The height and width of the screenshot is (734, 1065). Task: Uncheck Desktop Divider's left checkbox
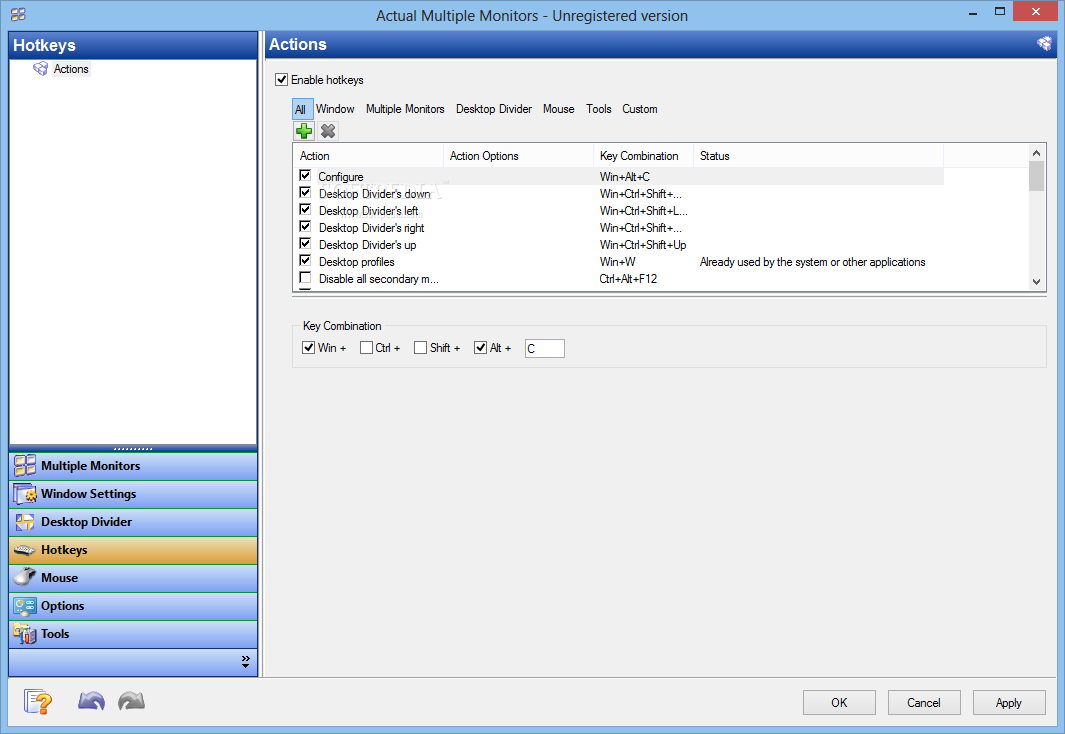[x=305, y=209]
